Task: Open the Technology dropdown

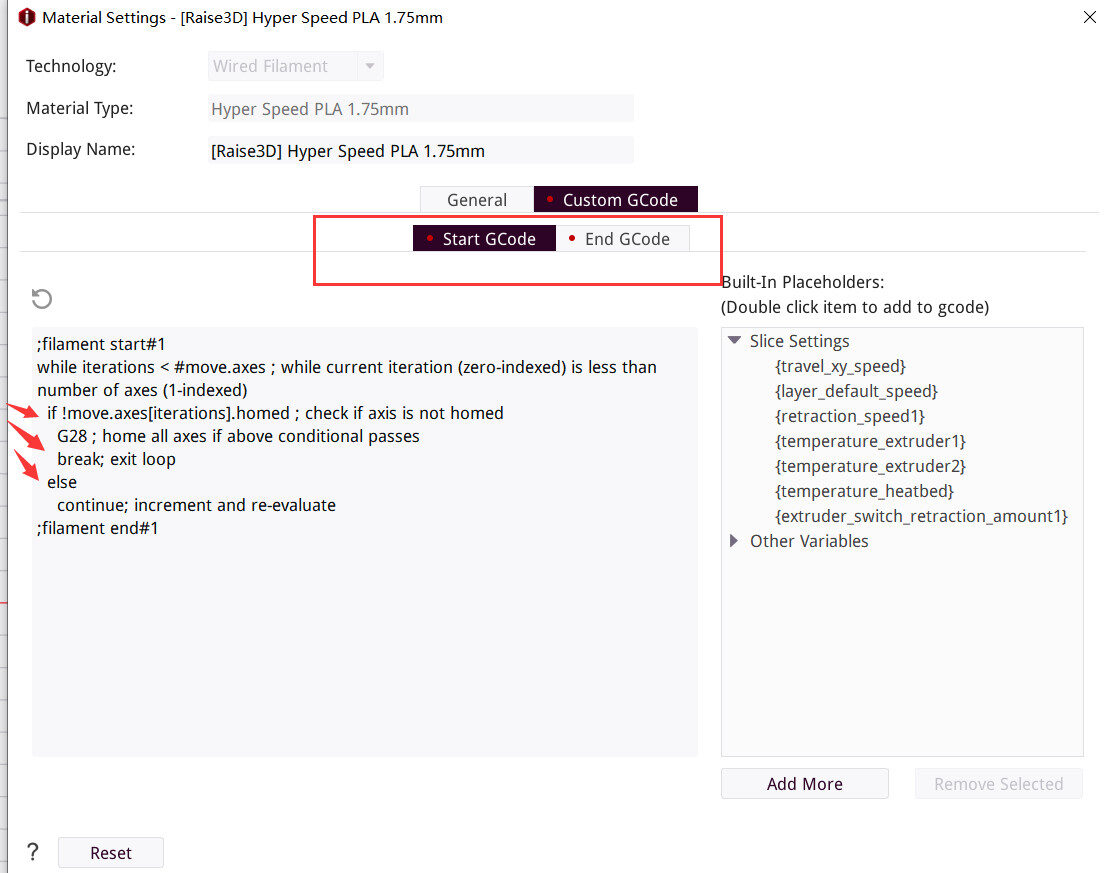Action: [x=296, y=66]
